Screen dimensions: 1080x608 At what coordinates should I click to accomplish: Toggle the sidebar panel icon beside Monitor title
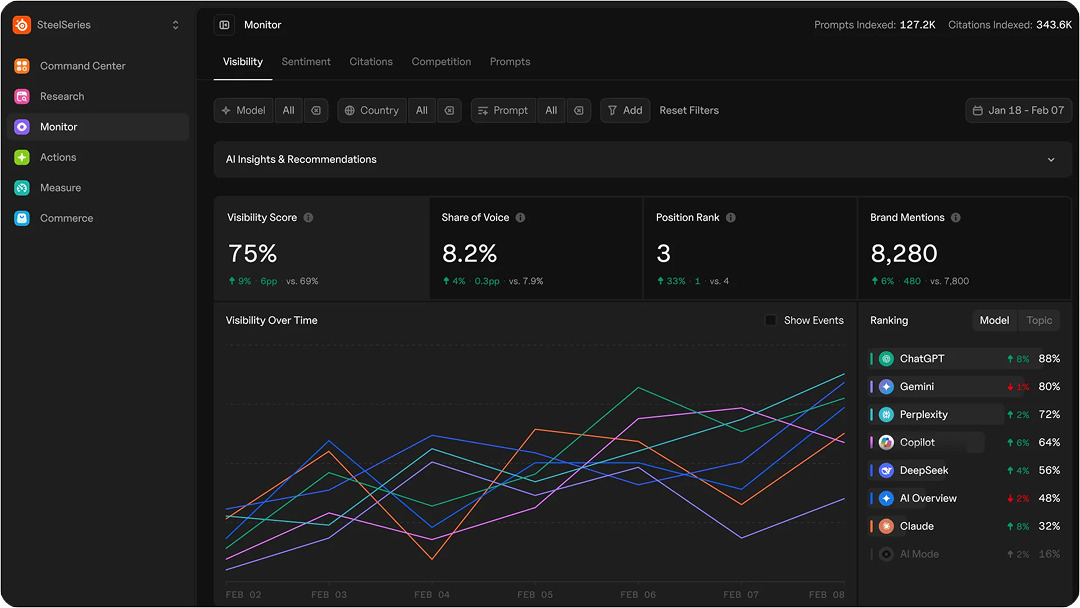pos(225,25)
